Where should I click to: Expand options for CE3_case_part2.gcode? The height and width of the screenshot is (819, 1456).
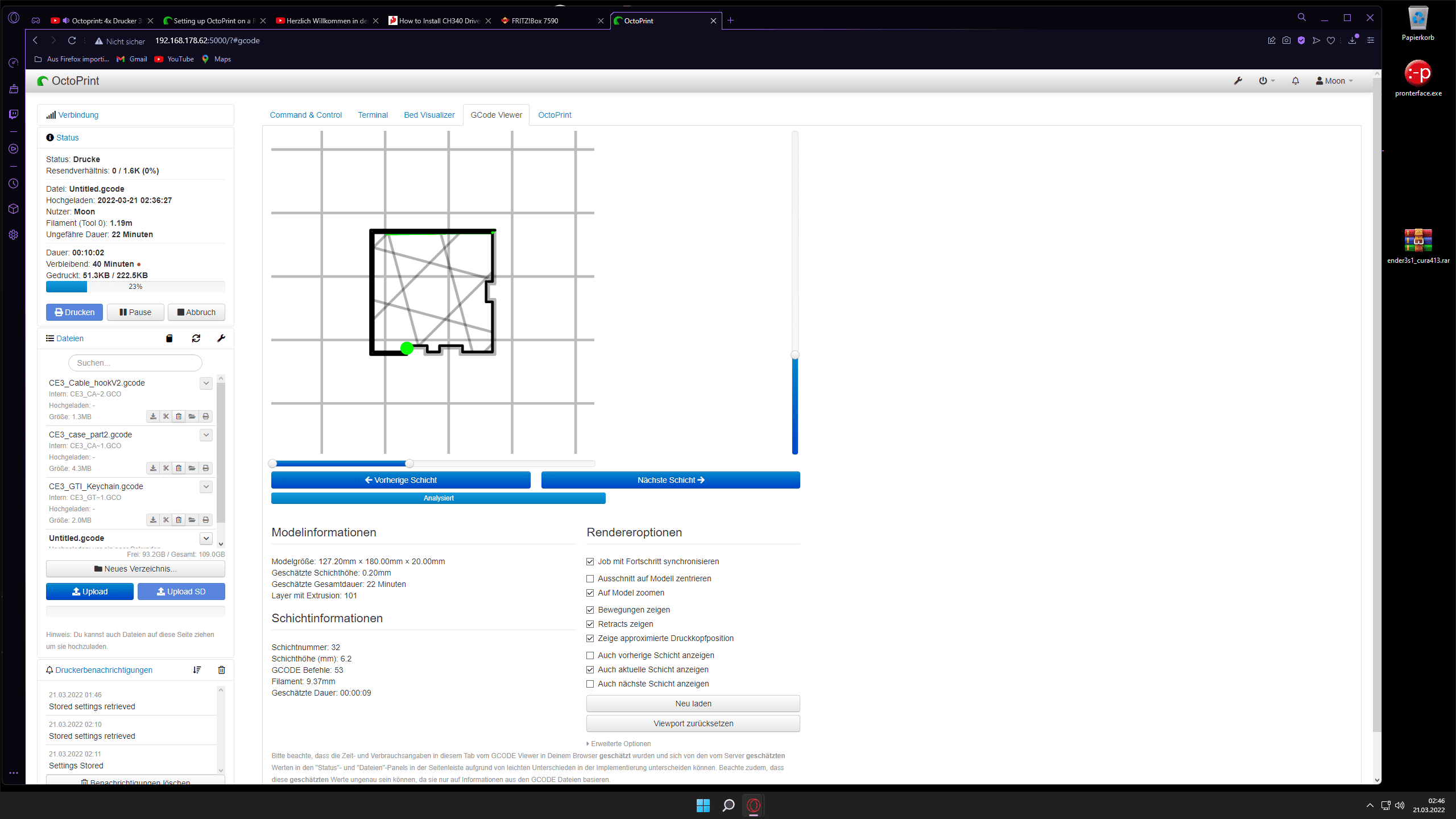point(206,435)
